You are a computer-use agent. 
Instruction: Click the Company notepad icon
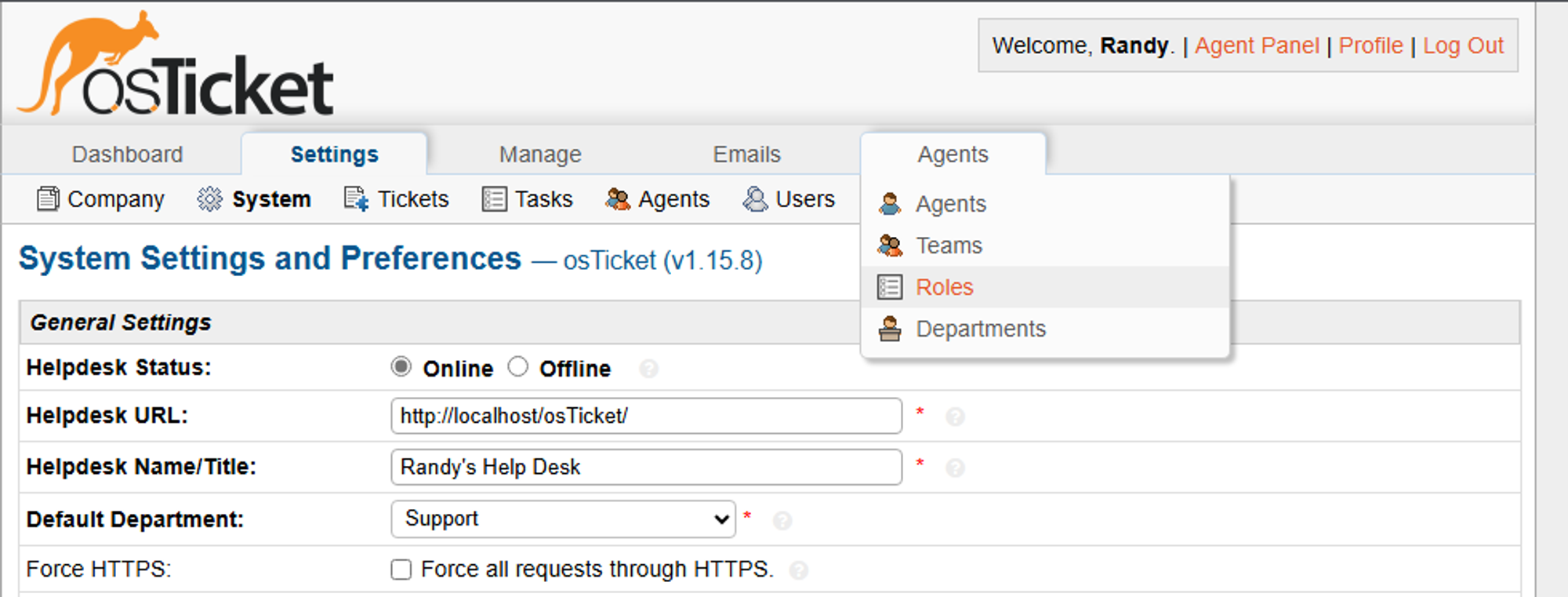coord(48,199)
